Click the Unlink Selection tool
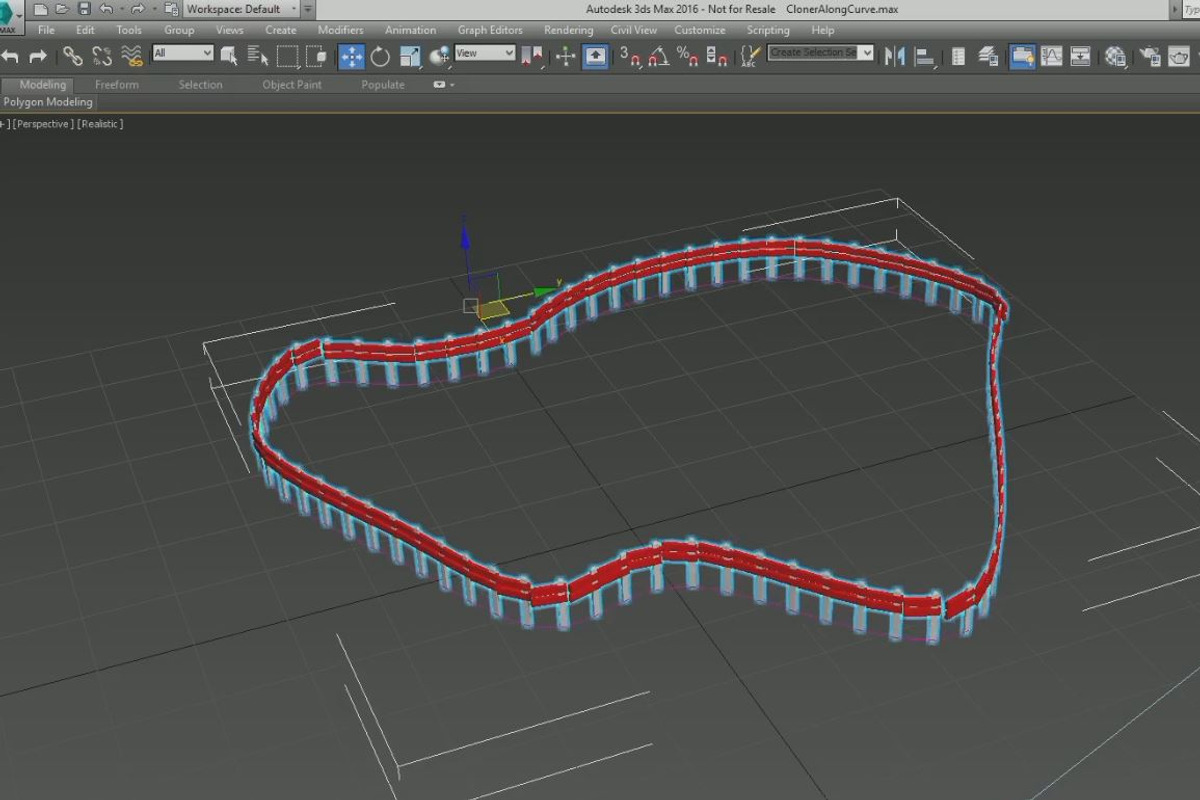 coord(101,56)
